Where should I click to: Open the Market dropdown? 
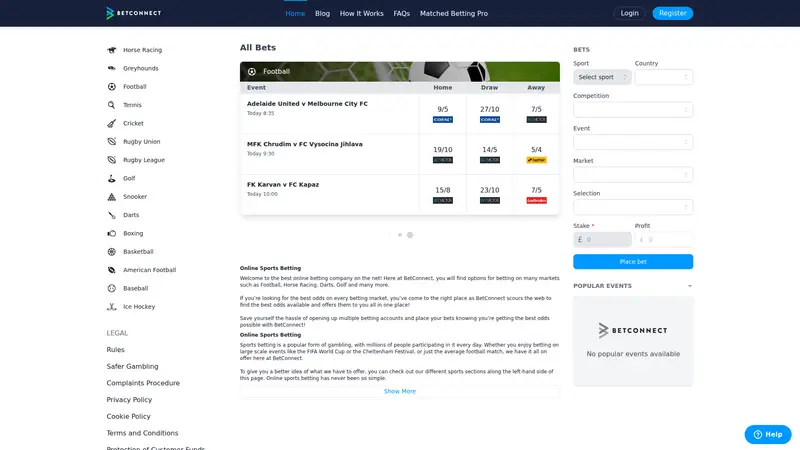click(633, 175)
